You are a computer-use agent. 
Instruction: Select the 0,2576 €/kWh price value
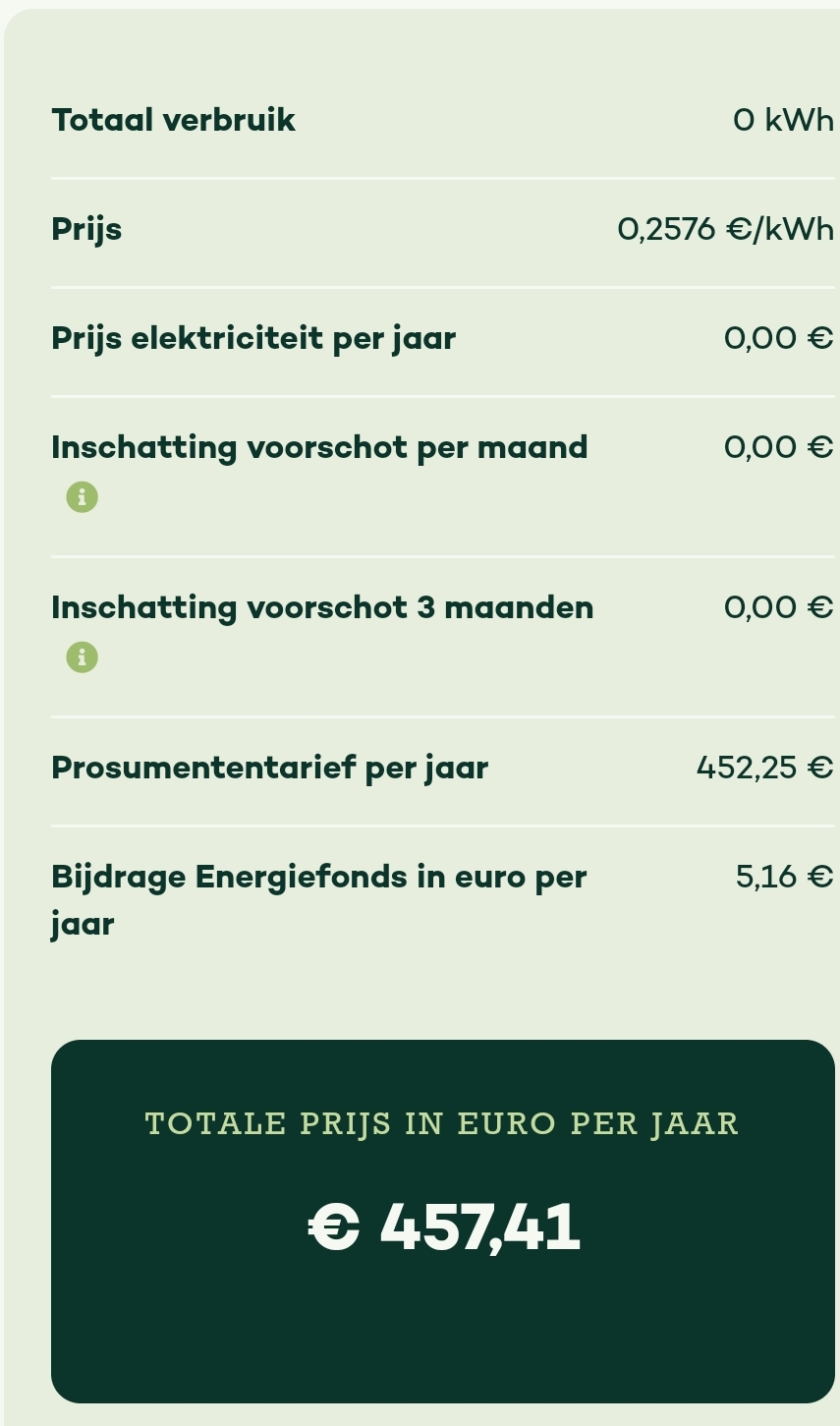pos(725,229)
